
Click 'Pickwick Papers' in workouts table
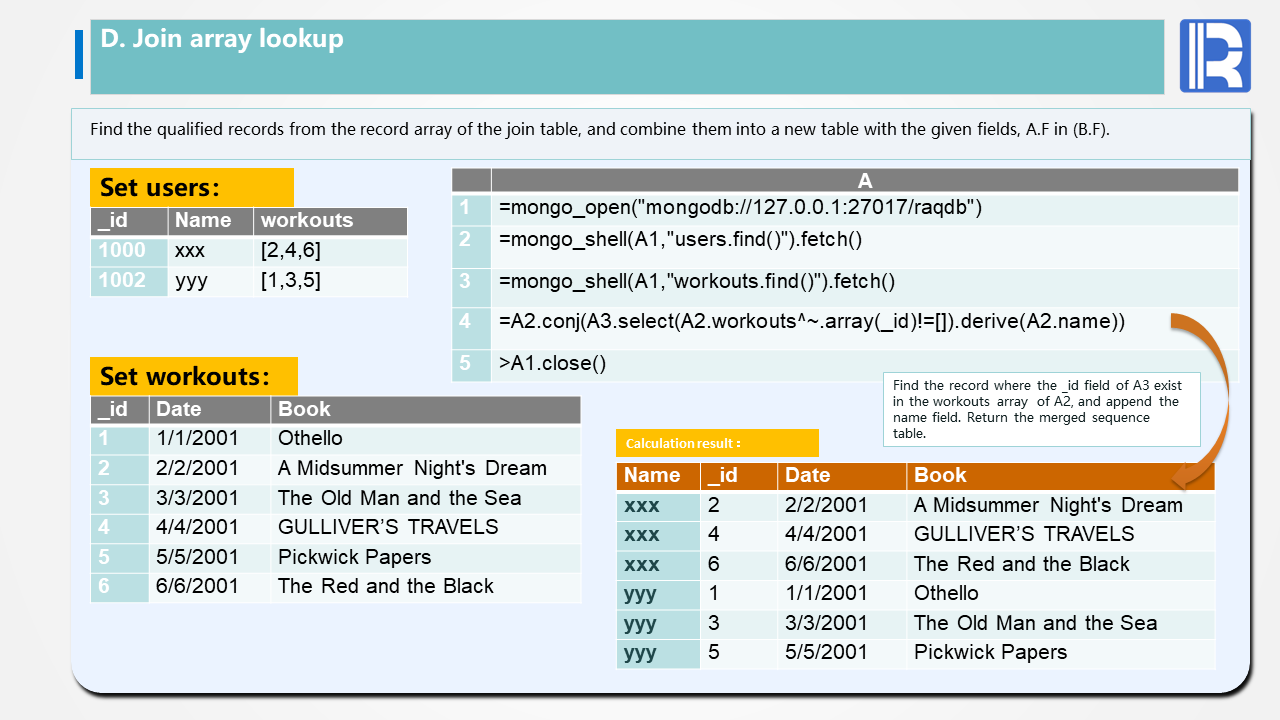pyautogui.click(x=355, y=557)
